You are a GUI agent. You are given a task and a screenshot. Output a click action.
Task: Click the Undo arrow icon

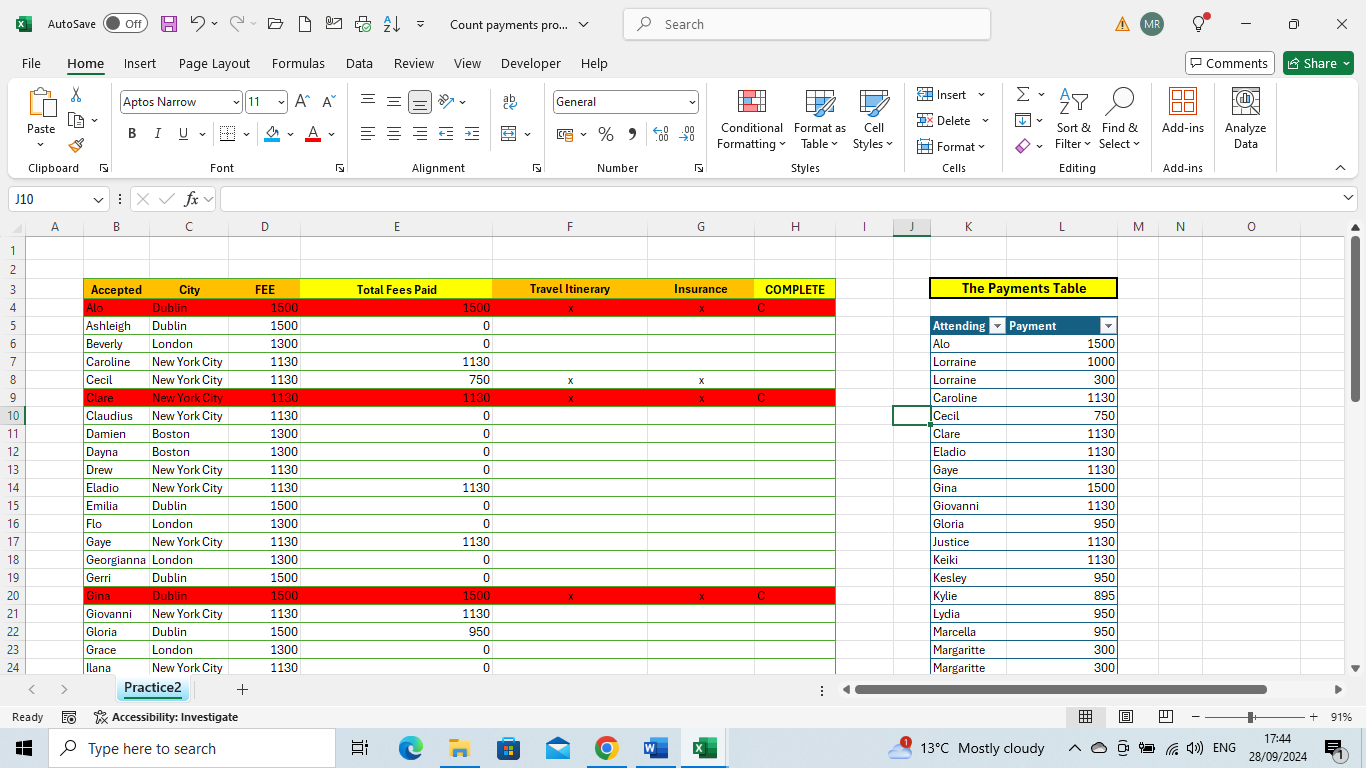198,24
